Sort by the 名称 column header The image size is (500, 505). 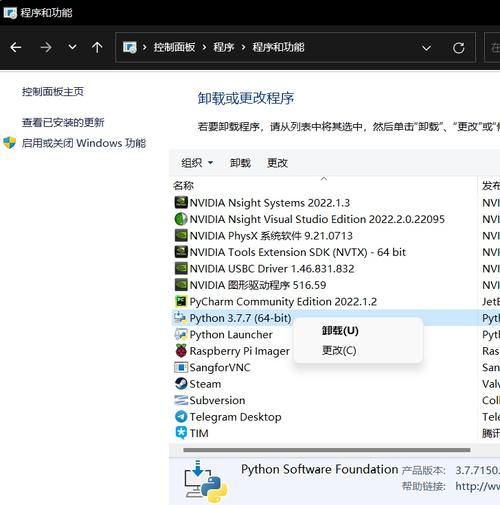coord(183,185)
